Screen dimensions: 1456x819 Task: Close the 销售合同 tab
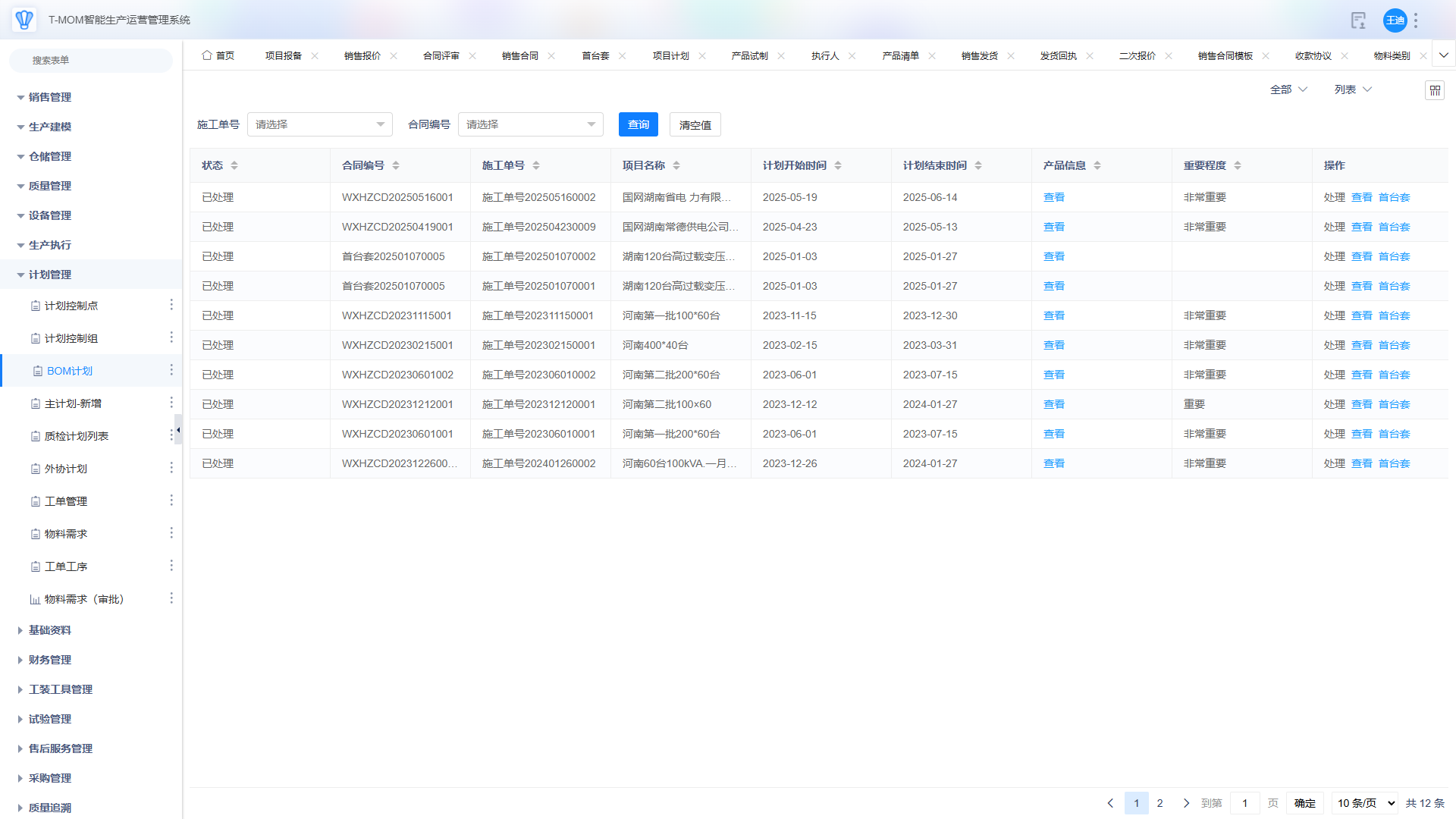tap(551, 56)
